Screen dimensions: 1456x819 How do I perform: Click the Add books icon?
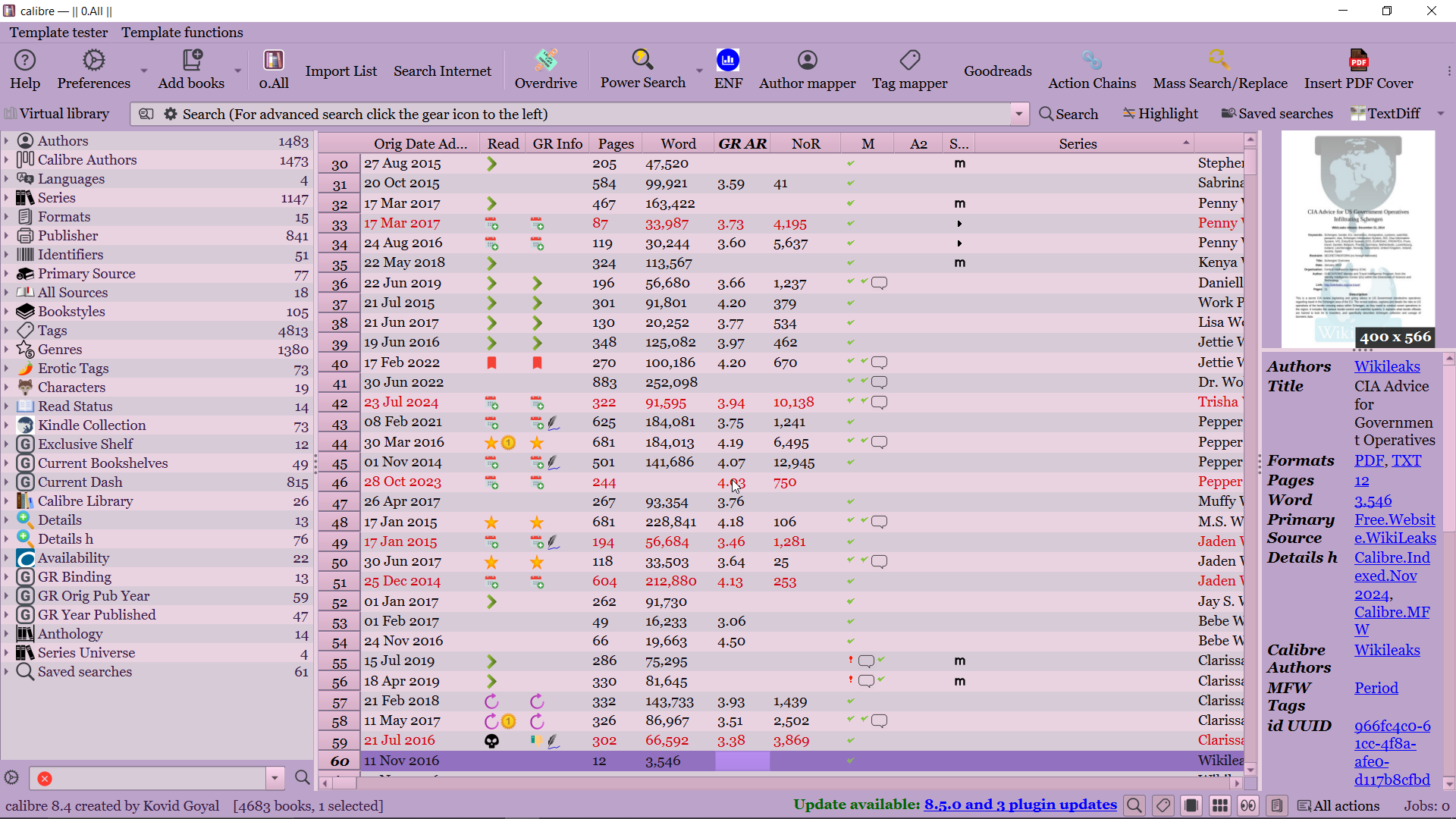pos(191,61)
